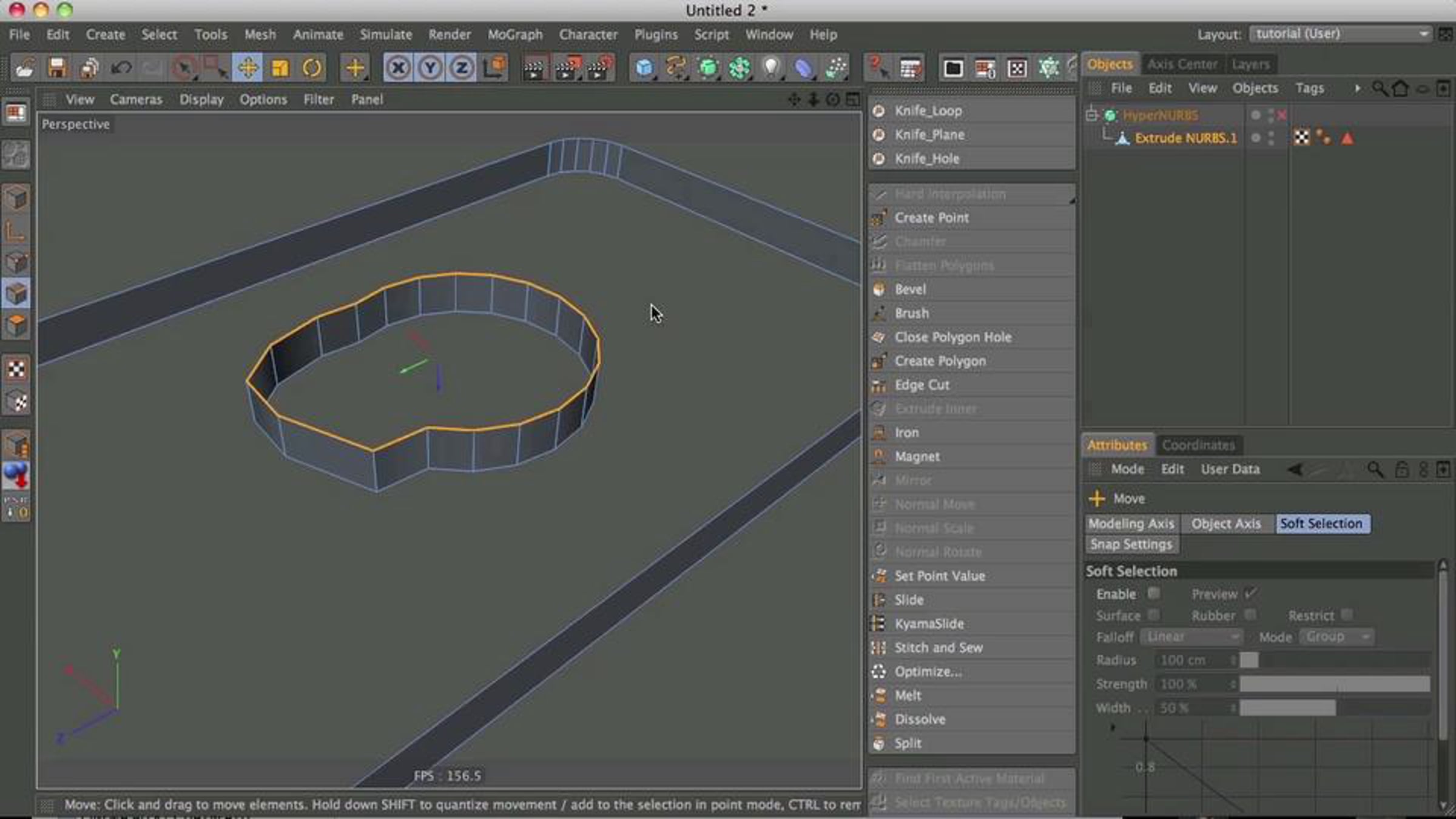
Task: Open the MoGraph menu
Action: 515,35
